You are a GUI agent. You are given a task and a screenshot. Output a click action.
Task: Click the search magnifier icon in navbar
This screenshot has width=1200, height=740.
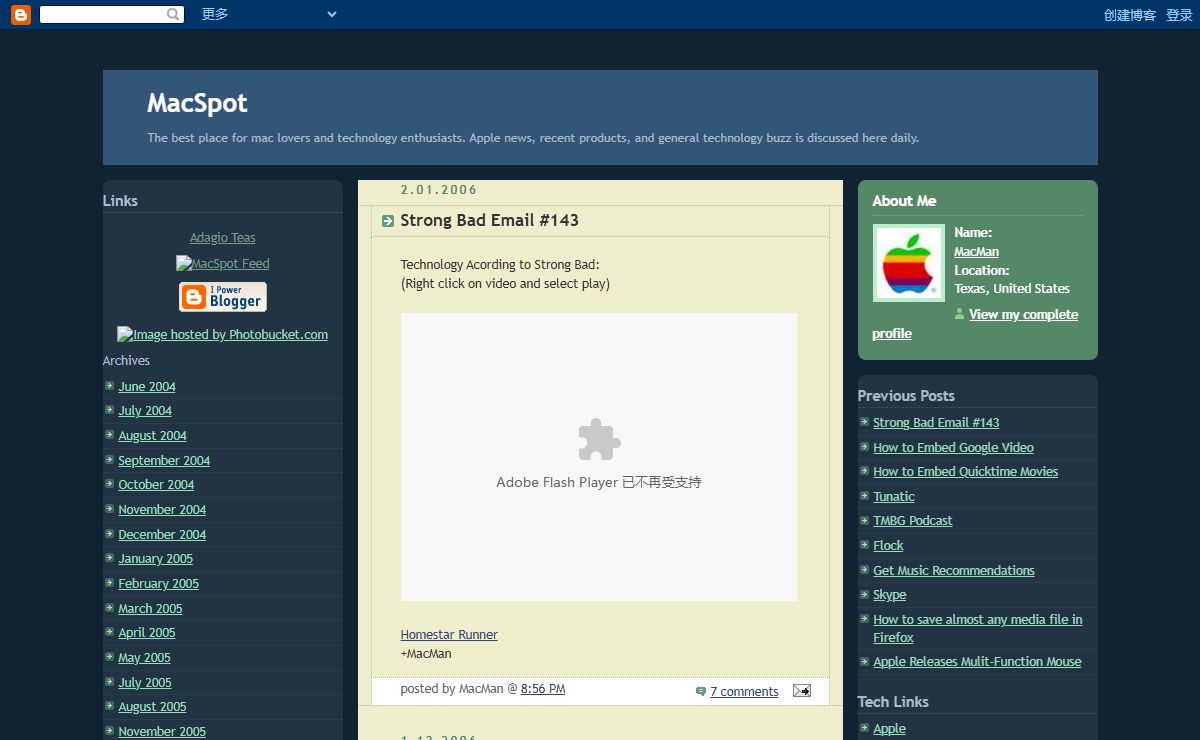click(173, 14)
